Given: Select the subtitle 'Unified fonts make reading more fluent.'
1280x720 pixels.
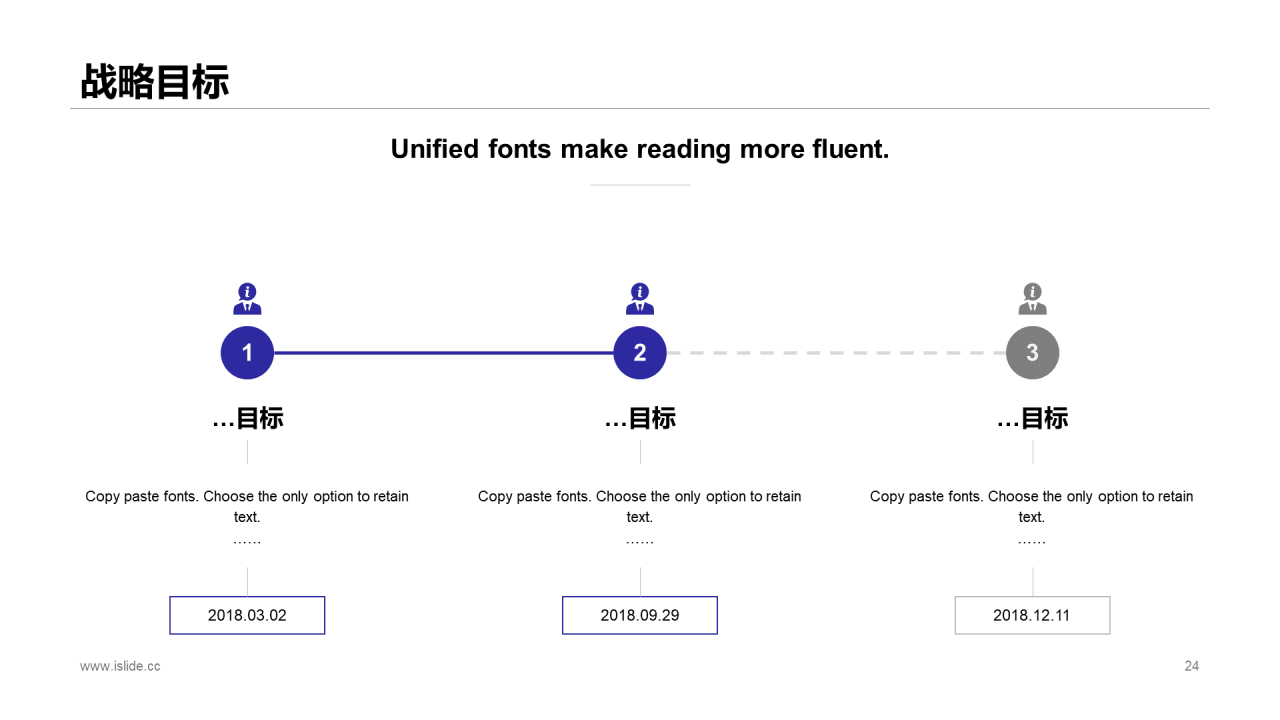Looking at the screenshot, I should pos(640,149).
